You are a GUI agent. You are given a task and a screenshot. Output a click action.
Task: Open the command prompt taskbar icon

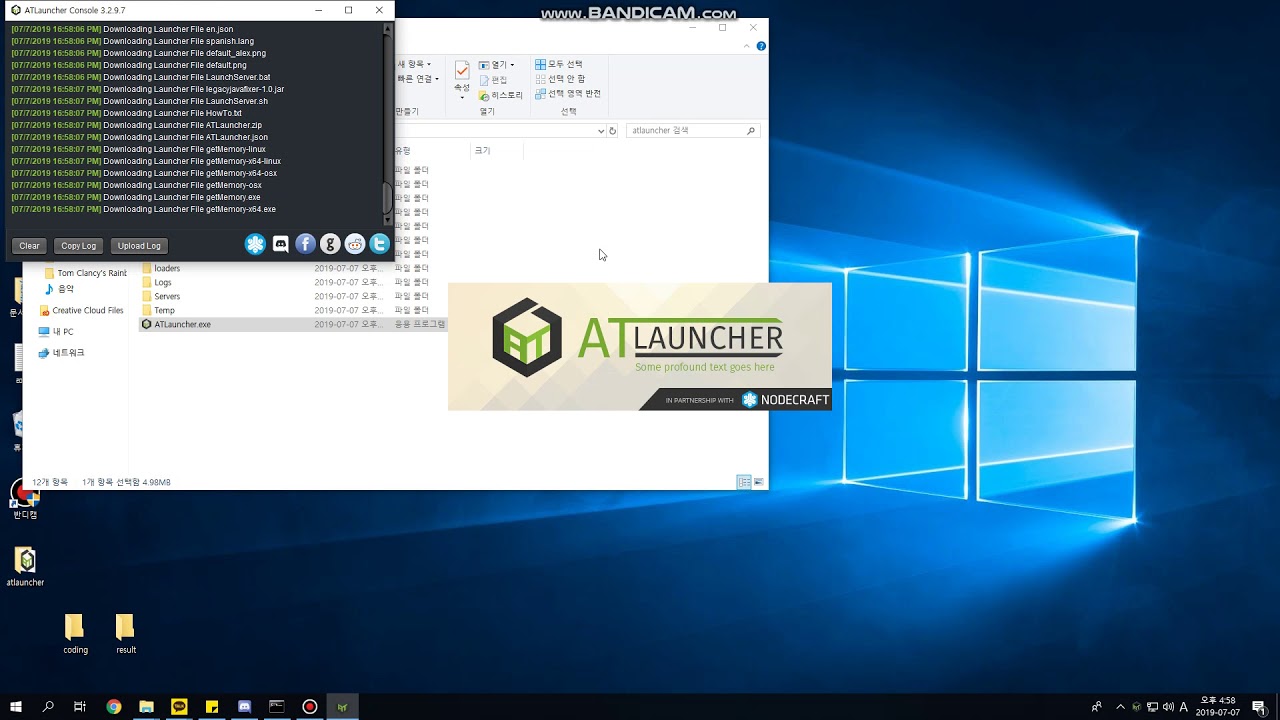tap(277, 707)
